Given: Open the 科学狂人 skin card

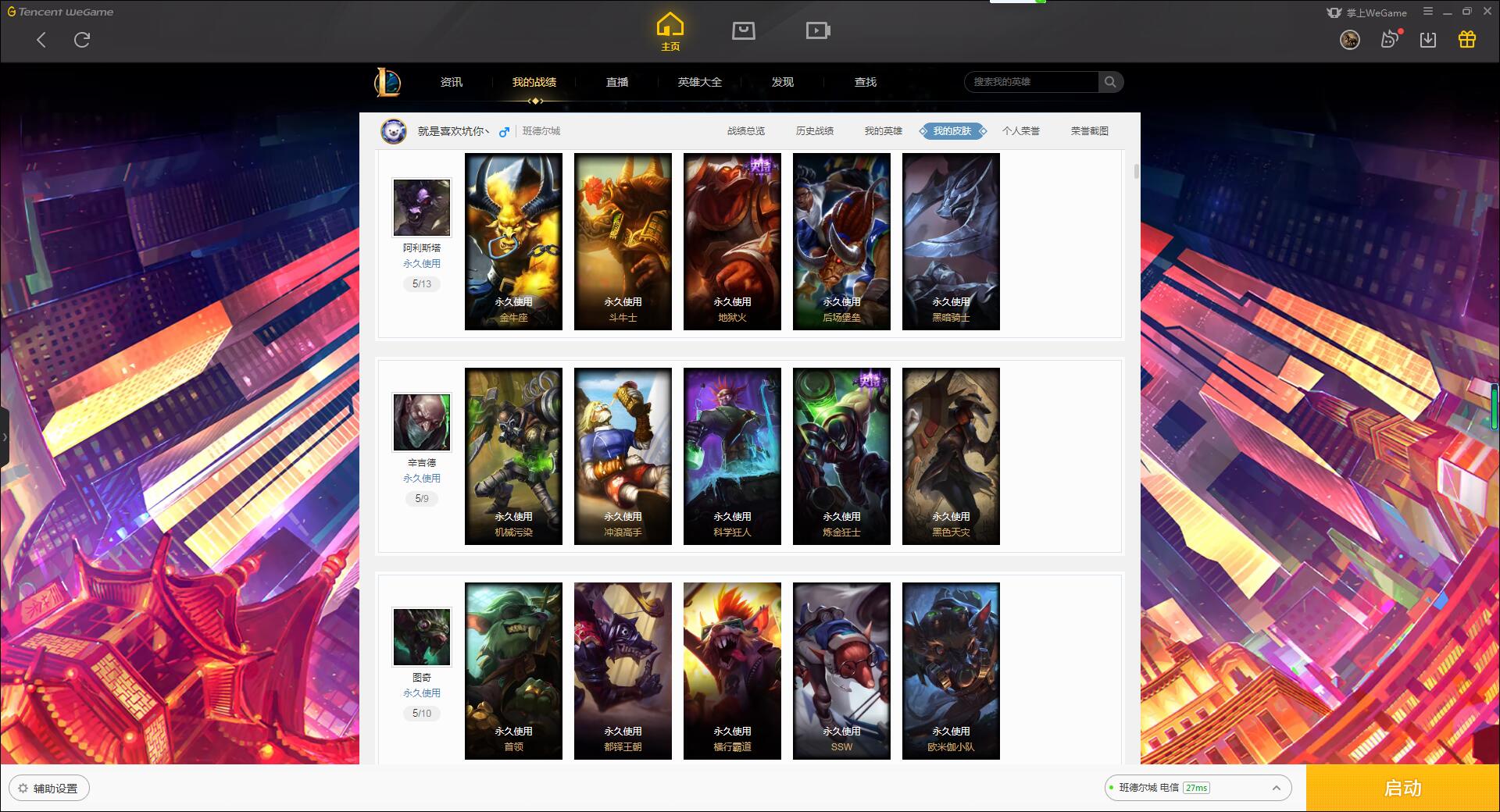Looking at the screenshot, I should tap(732, 456).
